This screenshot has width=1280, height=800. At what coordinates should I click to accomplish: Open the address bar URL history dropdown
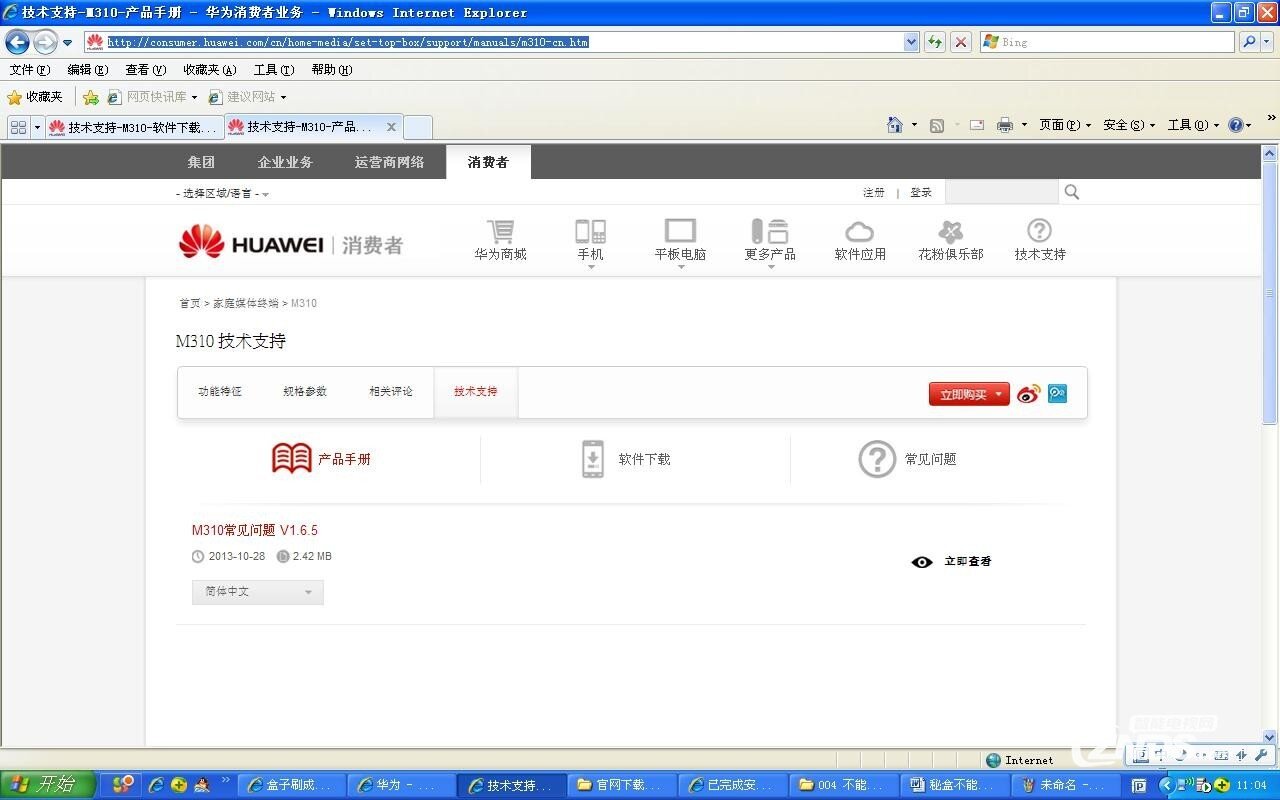click(911, 42)
